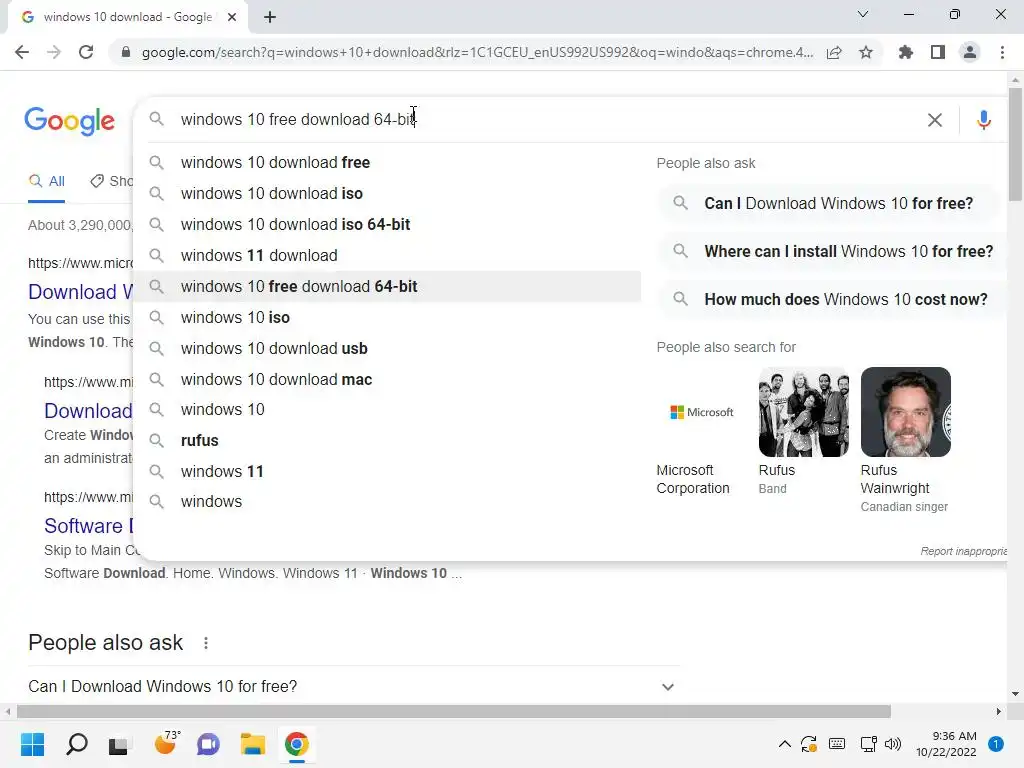
Task: Click the vertical page scrollbar
Action: (1015, 144)
